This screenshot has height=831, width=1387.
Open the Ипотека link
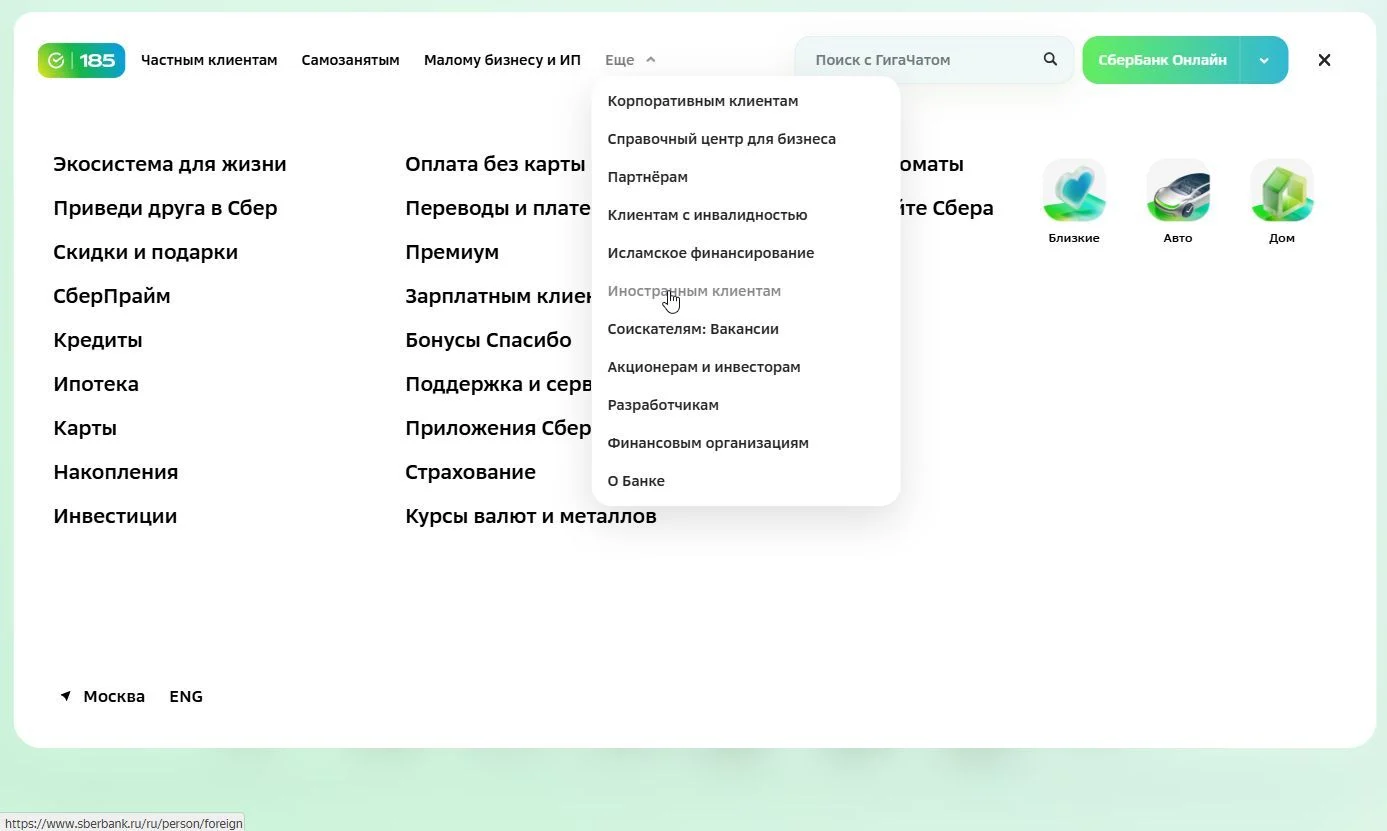[x=96, y=384]
